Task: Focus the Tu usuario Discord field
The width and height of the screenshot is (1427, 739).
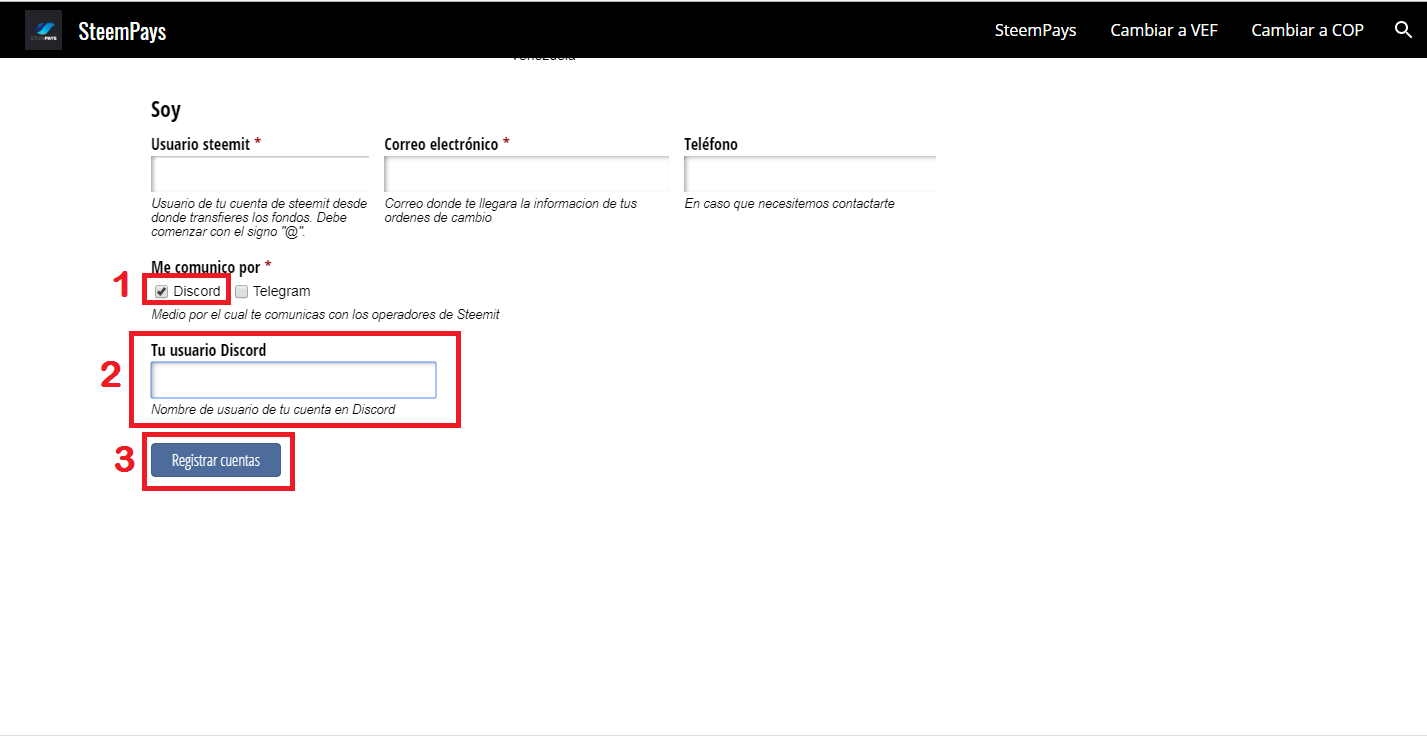Action: point(294,380)
